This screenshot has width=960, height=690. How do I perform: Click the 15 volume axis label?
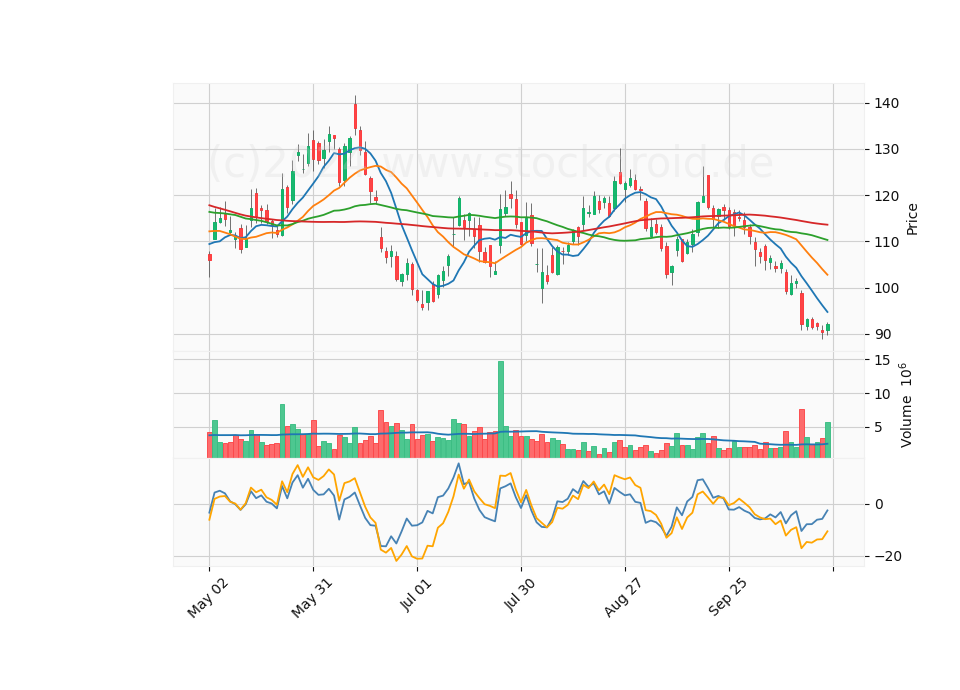(x=883, y=360)
